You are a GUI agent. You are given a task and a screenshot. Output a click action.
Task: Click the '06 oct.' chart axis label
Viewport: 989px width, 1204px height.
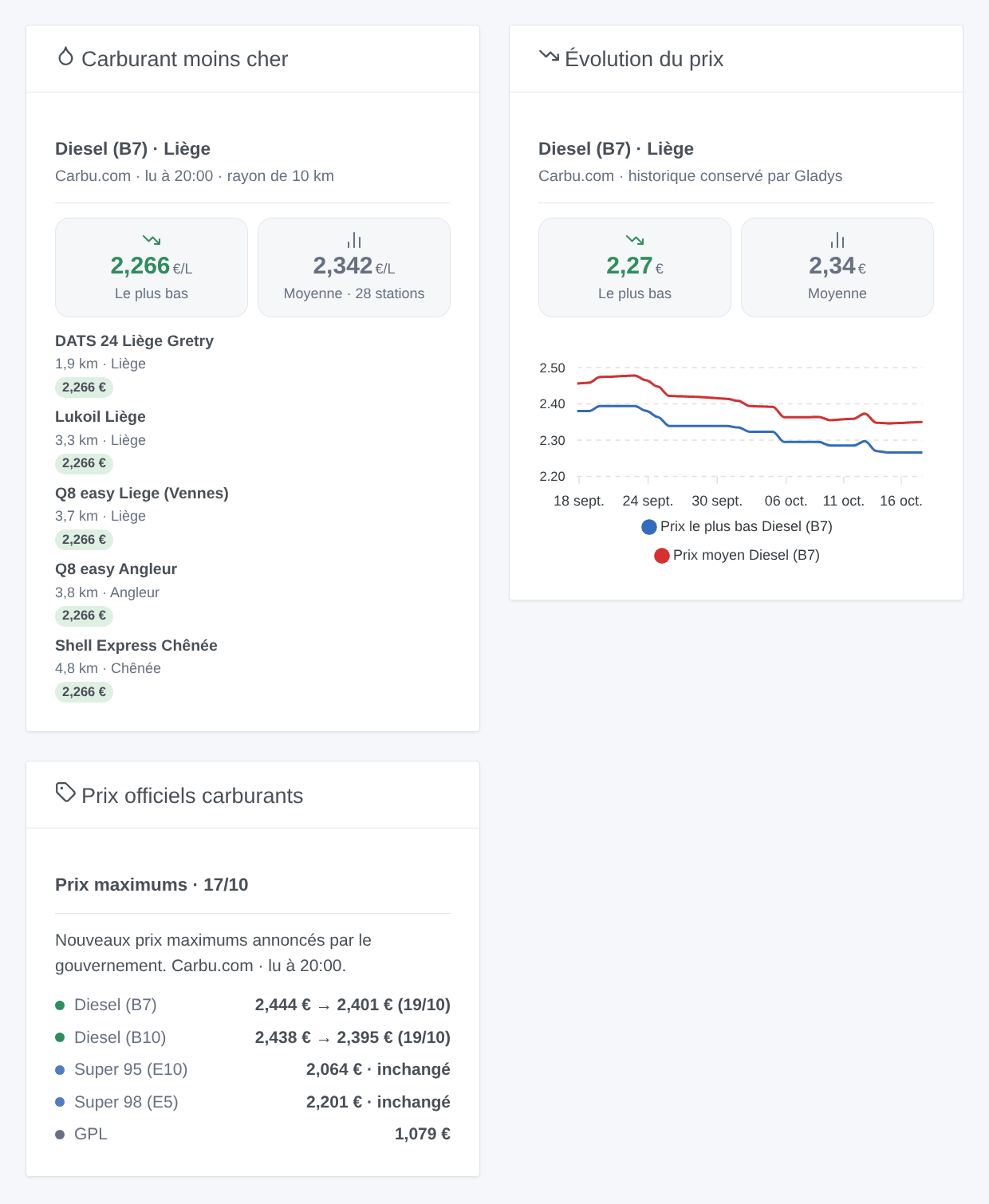[x=786, y=501]
